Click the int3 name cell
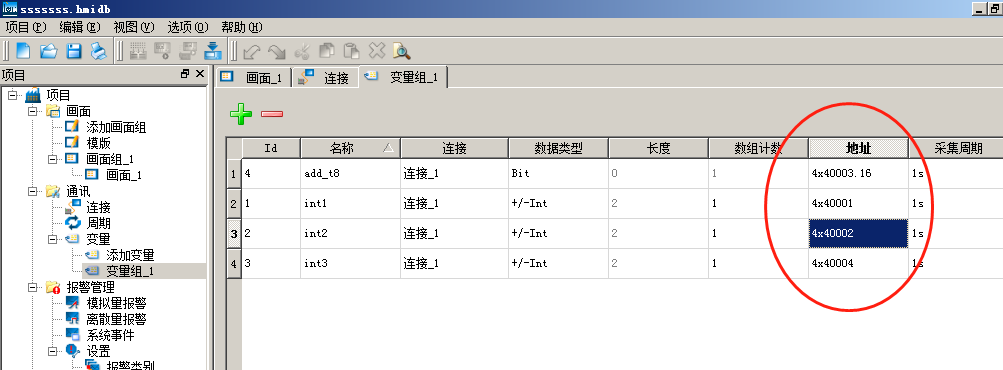Screen dimensions: 1003x370 coord(351,263)
